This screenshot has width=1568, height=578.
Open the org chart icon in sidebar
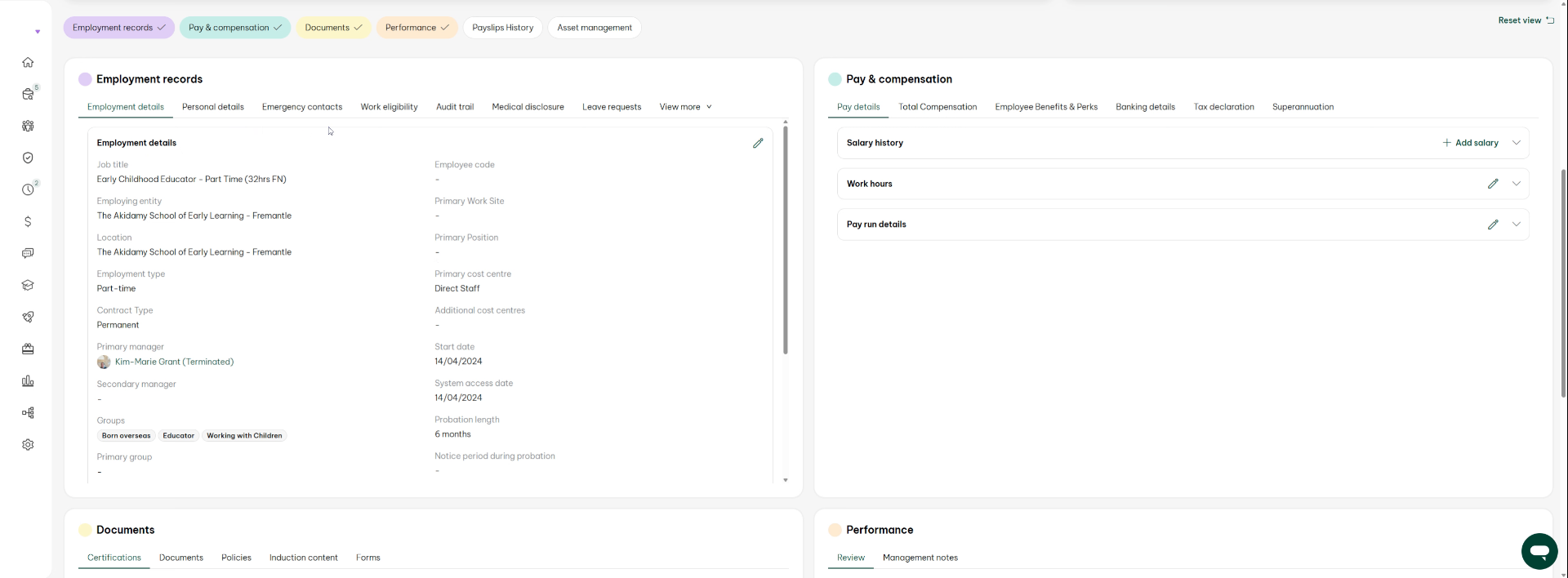tap(28, 412)
